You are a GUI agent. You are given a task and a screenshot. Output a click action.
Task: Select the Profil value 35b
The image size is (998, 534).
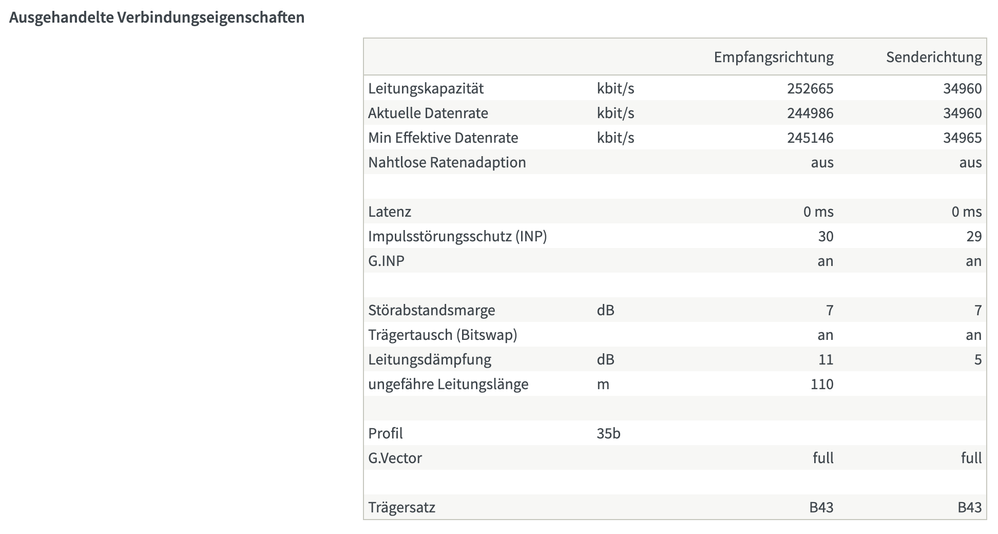(608, 434)
